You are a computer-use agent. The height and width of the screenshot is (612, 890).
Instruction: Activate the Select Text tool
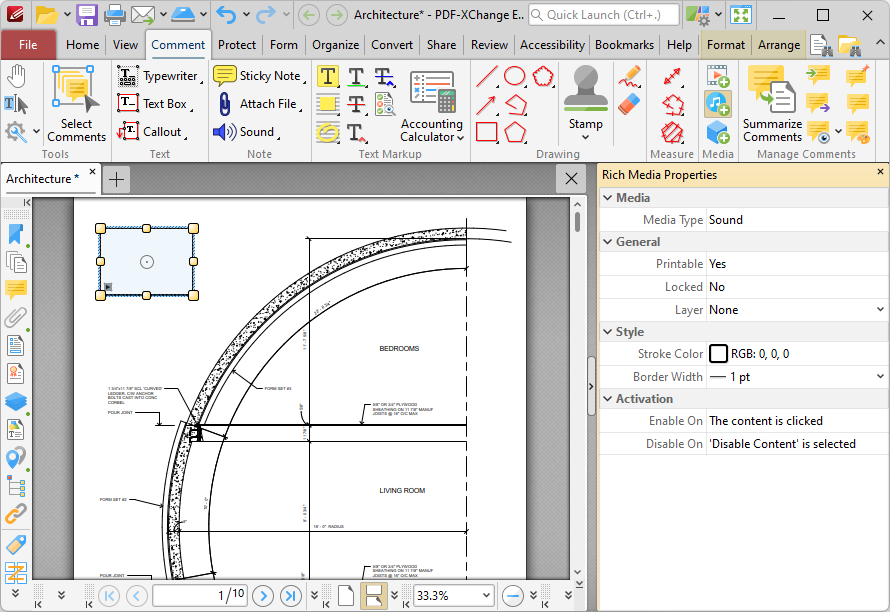pos(16,104)
